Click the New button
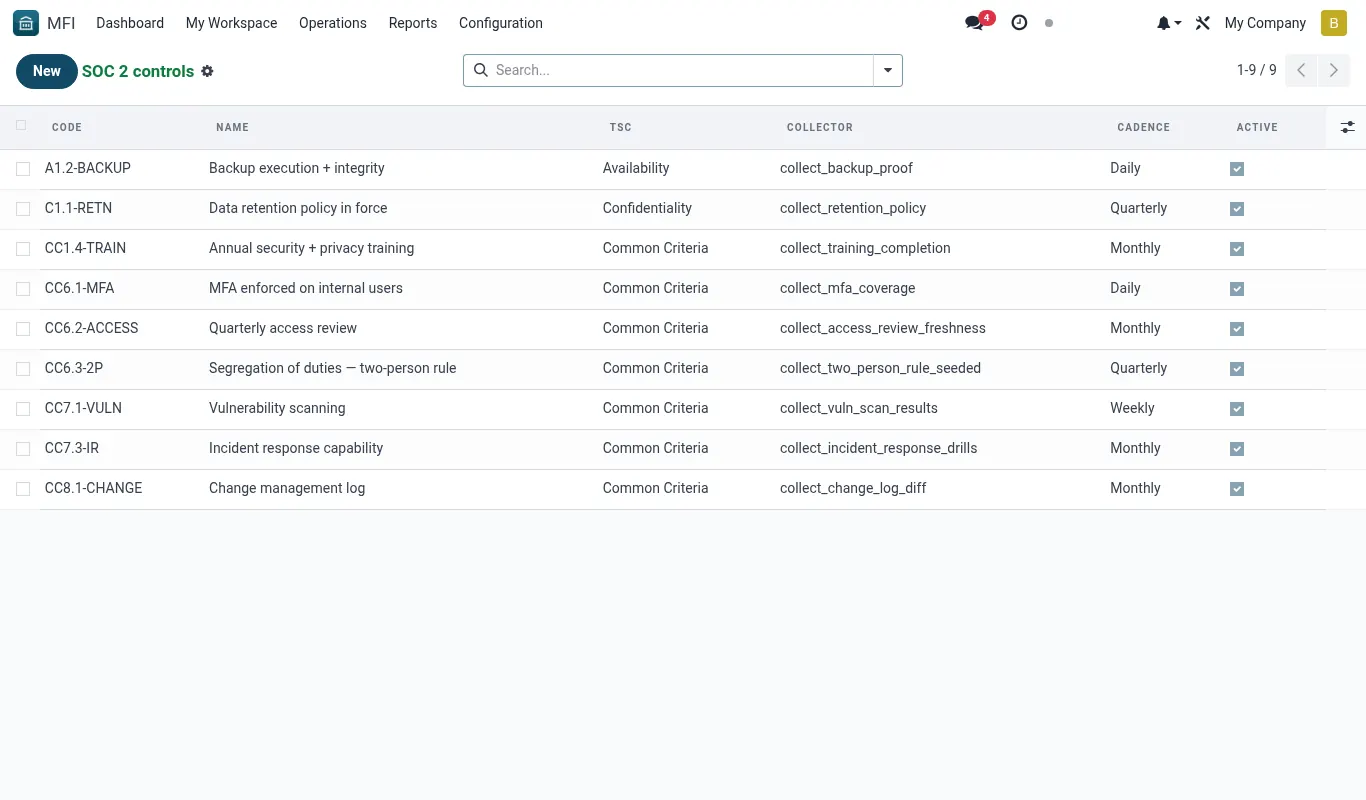Screen dimensions: 1366x800 point(47,71)
